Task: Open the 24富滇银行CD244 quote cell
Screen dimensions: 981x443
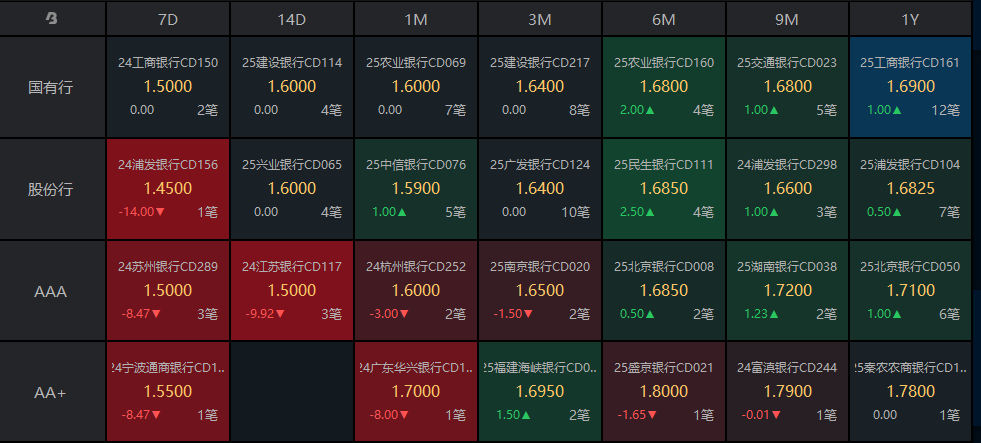Action: click(x=787, y=392)
